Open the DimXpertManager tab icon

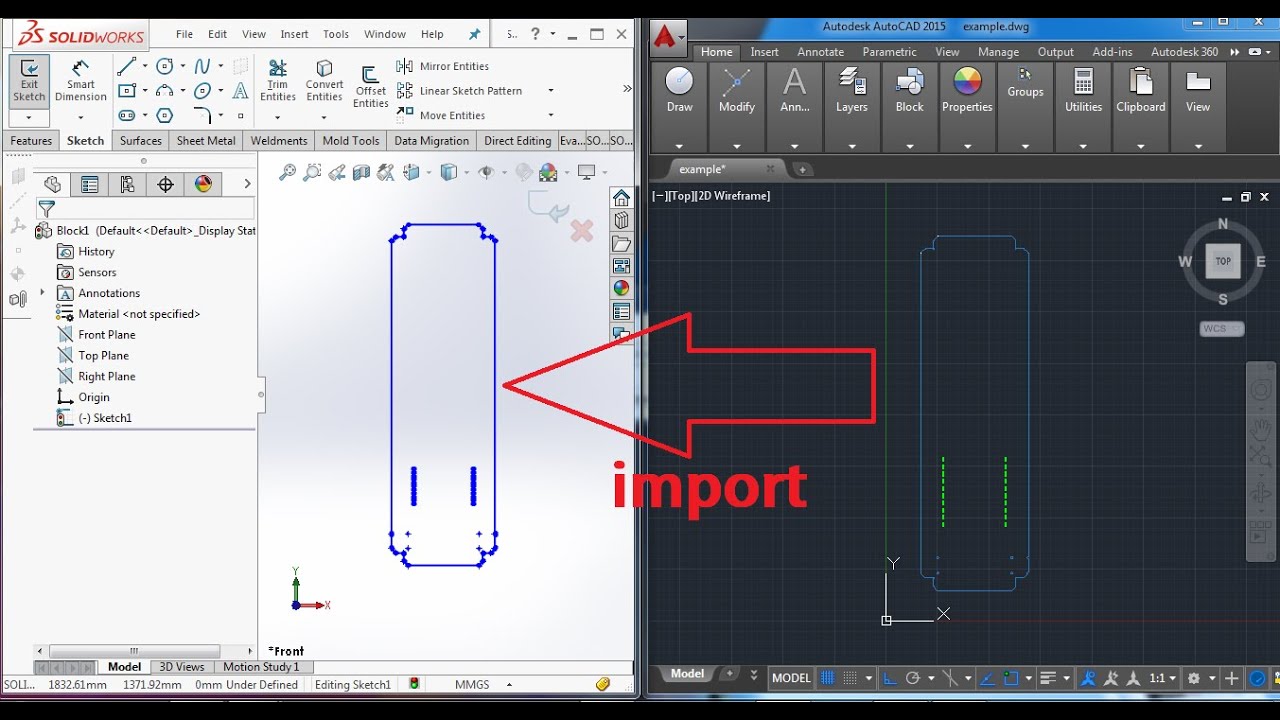165,184
